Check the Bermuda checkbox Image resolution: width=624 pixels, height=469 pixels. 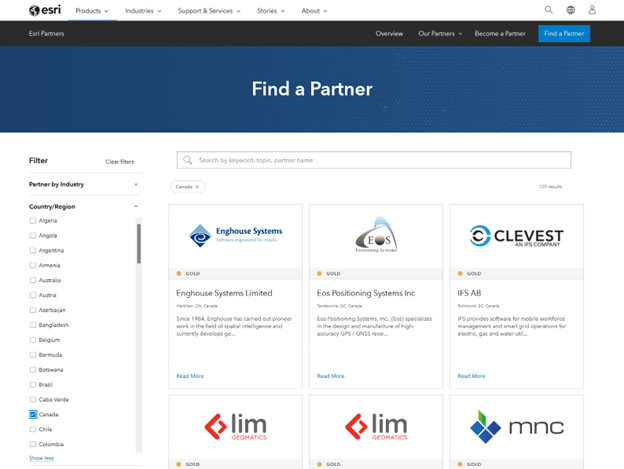[x=33, y=355]
